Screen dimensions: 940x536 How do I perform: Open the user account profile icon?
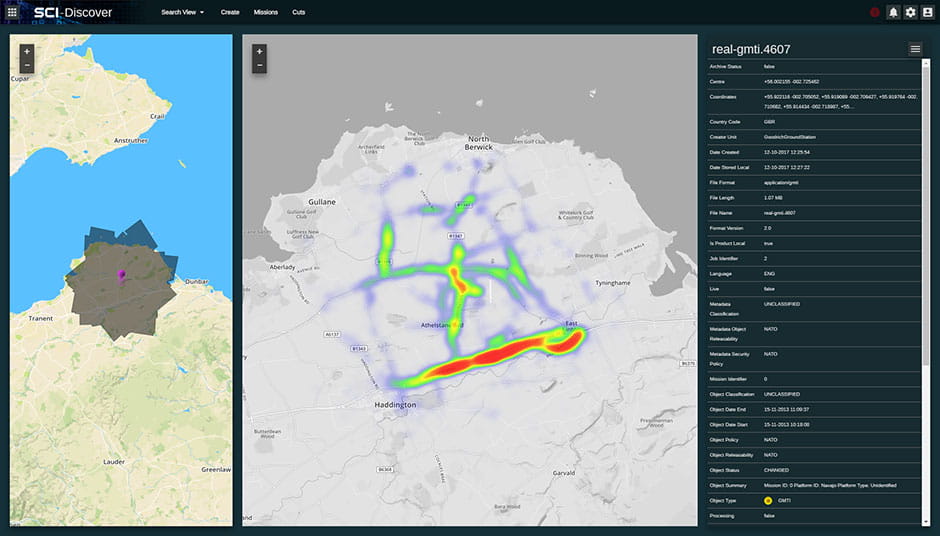[x=927, y=12]
